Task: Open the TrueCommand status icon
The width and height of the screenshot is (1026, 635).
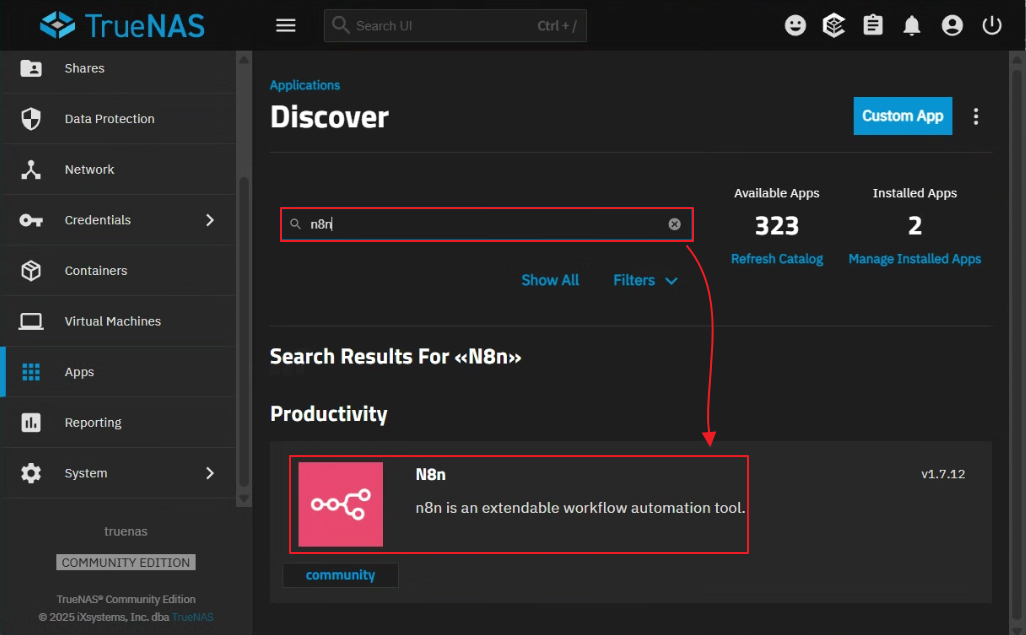Action: coord(834,26)
